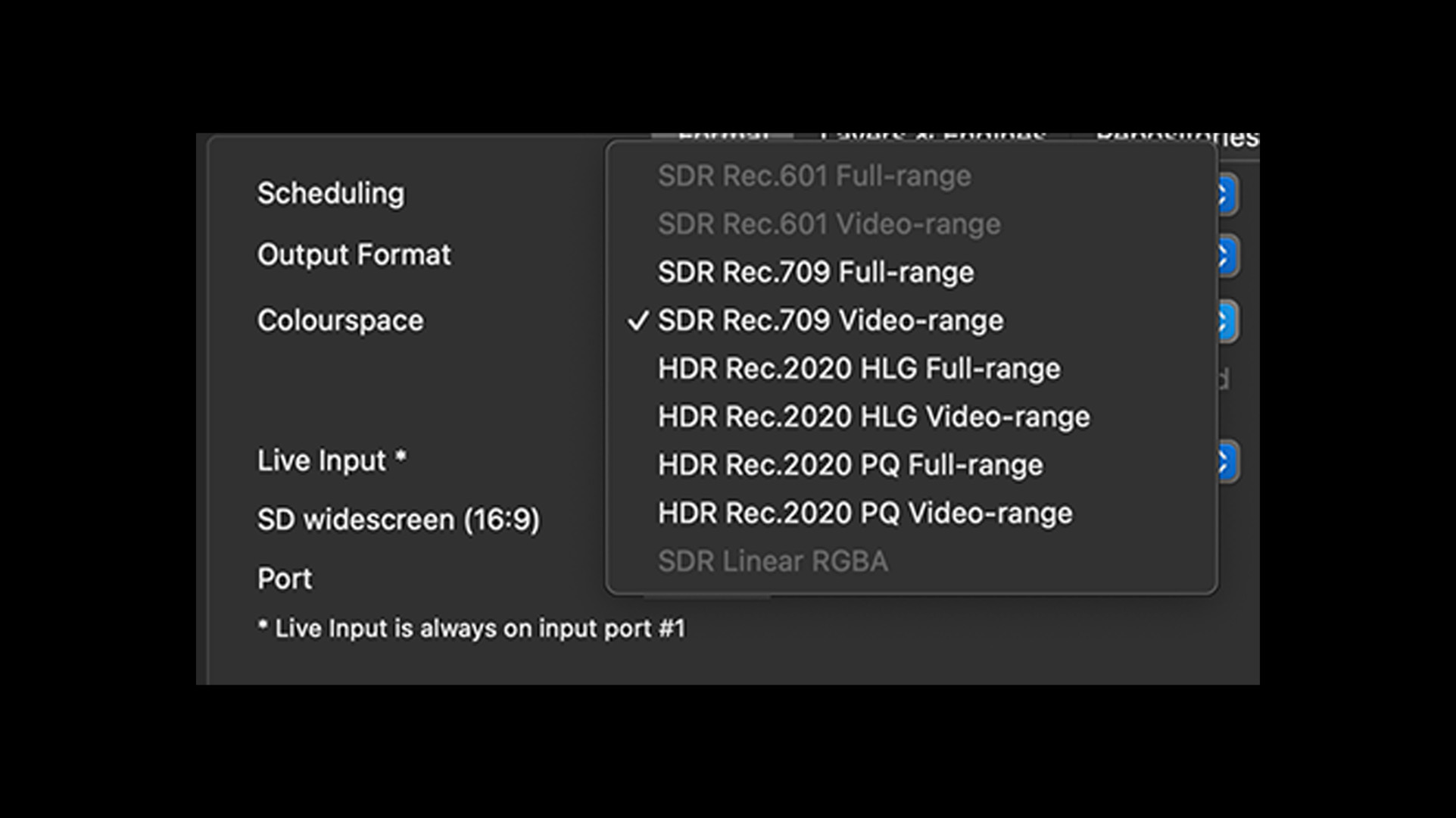Open the Scheduling dropdown arrow

(x=1227, y=195)
